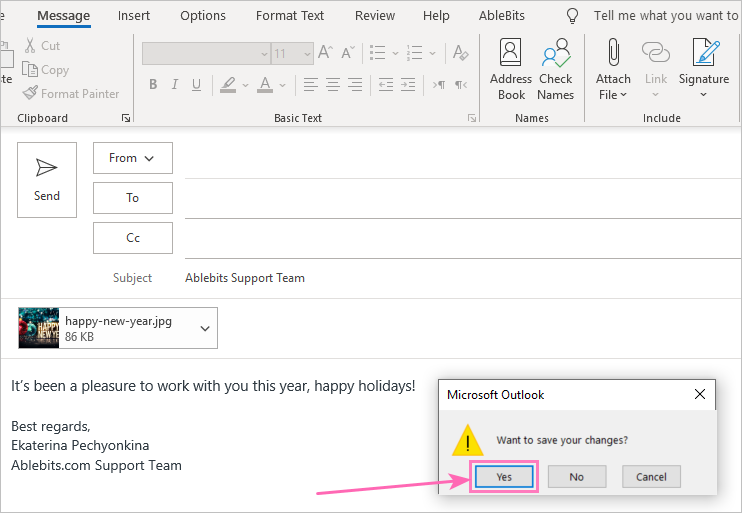Switch to the Insert tab
742x513 pixels.
[134, 16]
